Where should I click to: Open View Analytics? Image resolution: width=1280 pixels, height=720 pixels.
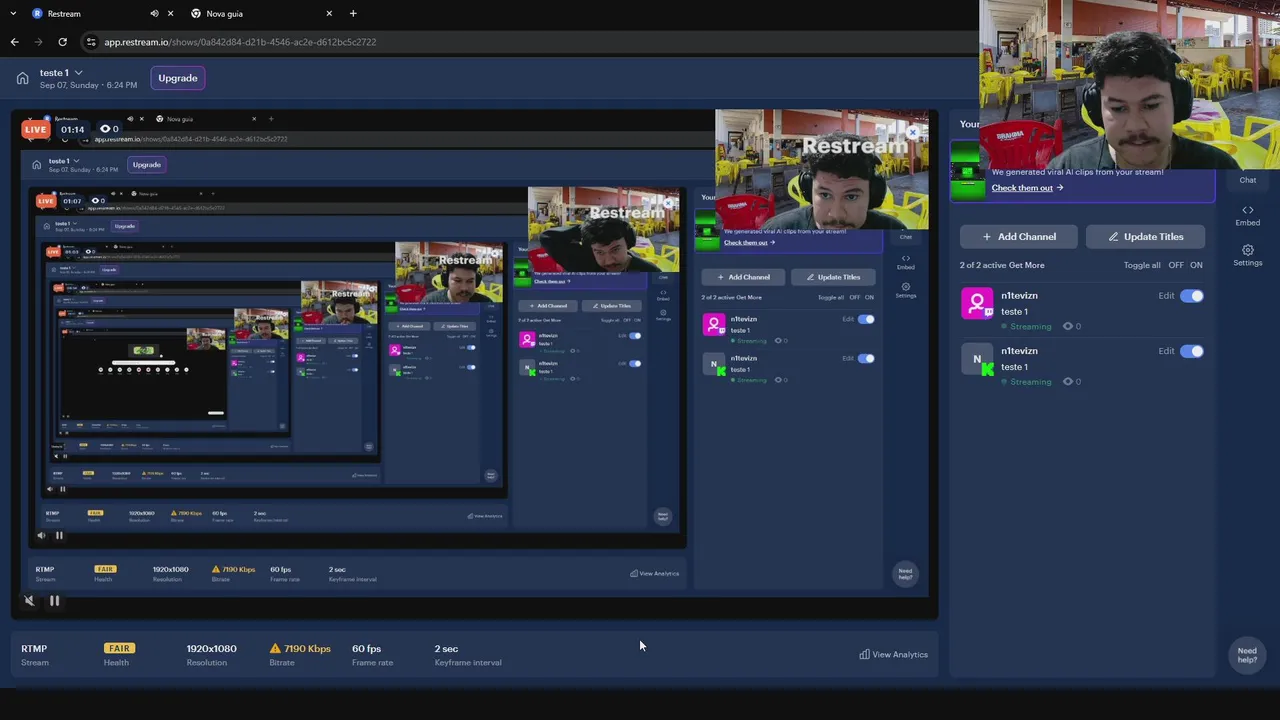(893, 655)
